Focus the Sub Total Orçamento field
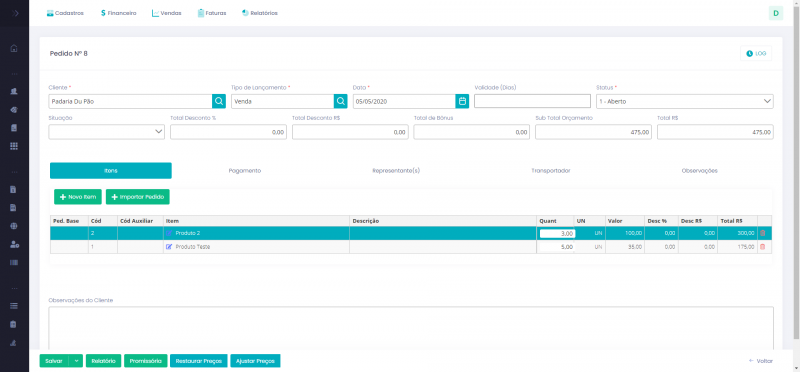This screenshot has height=372, width=800. pyautogui.click(x=593, y=132)
